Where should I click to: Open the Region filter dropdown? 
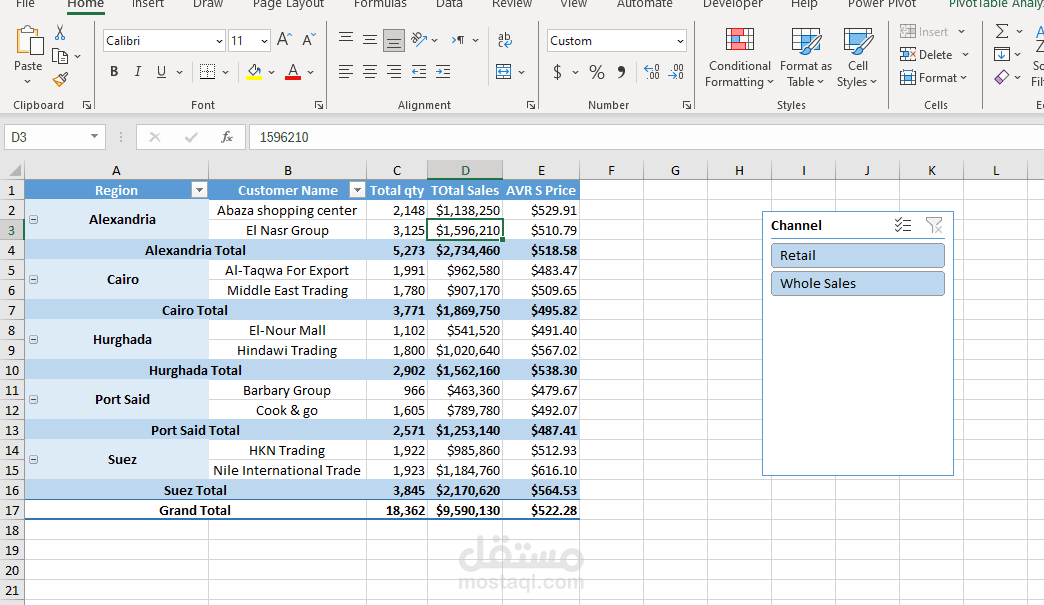pyautogui.click(x=199, y=190)
